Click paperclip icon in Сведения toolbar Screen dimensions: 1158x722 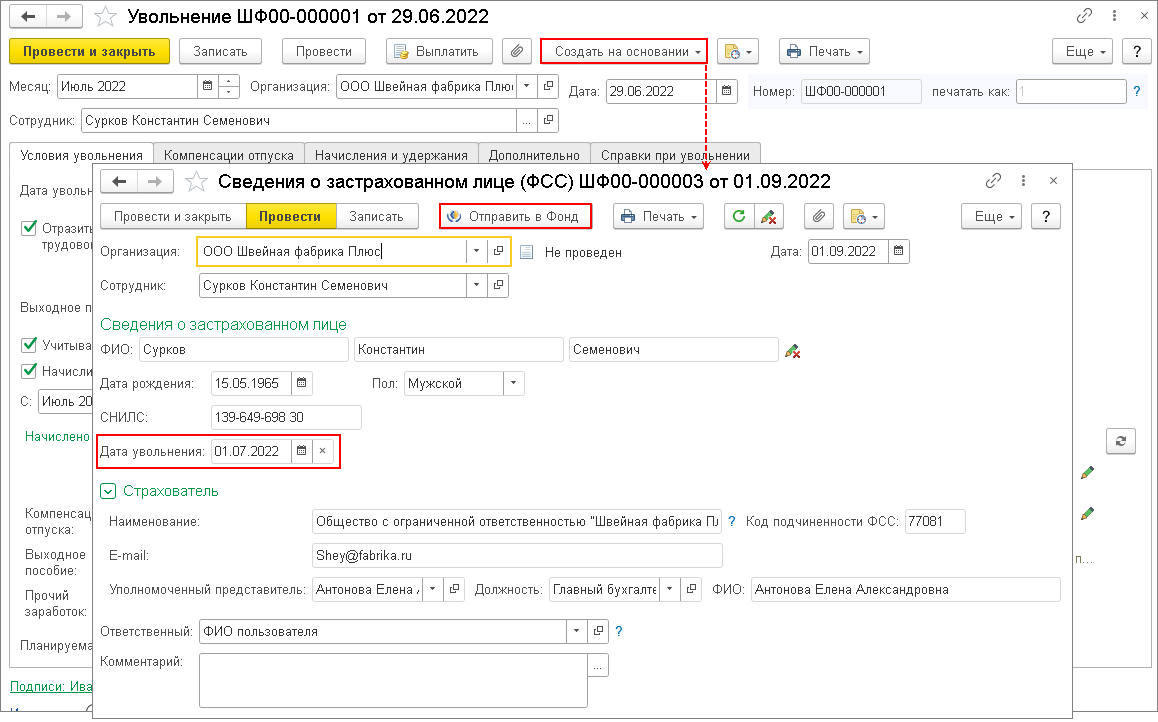[819, 216]
